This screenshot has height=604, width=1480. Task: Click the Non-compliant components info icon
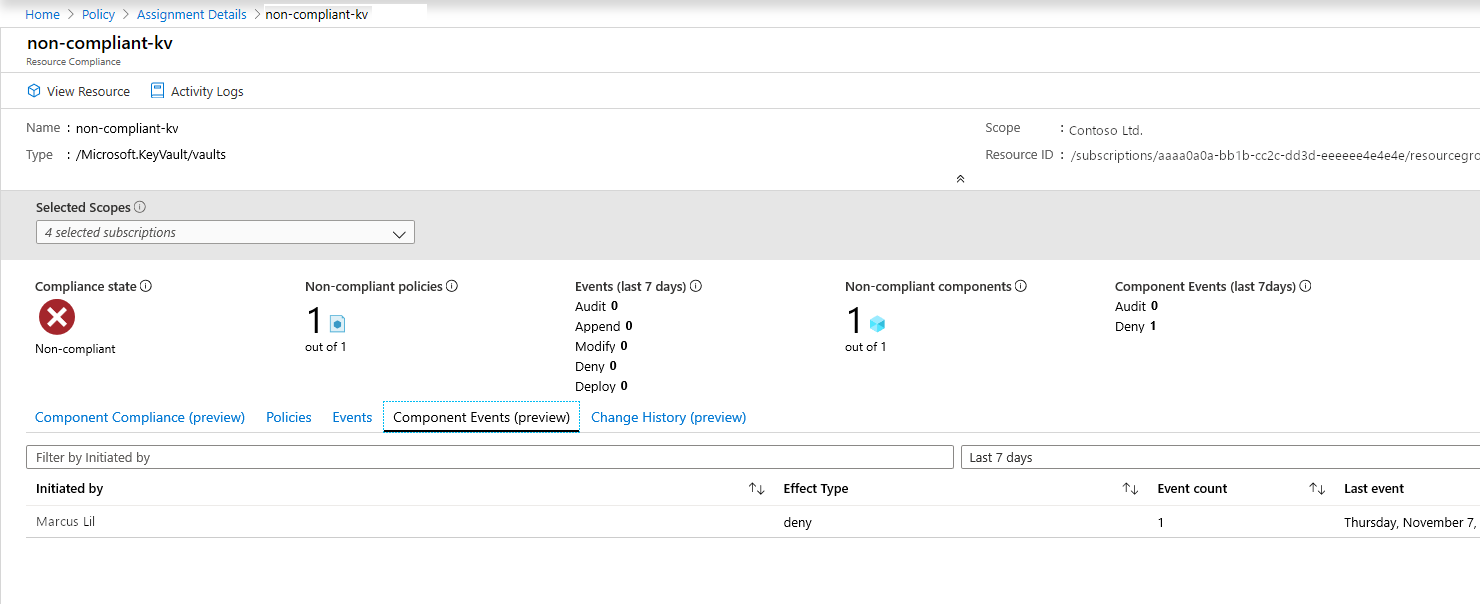(x=1020, y=286)
